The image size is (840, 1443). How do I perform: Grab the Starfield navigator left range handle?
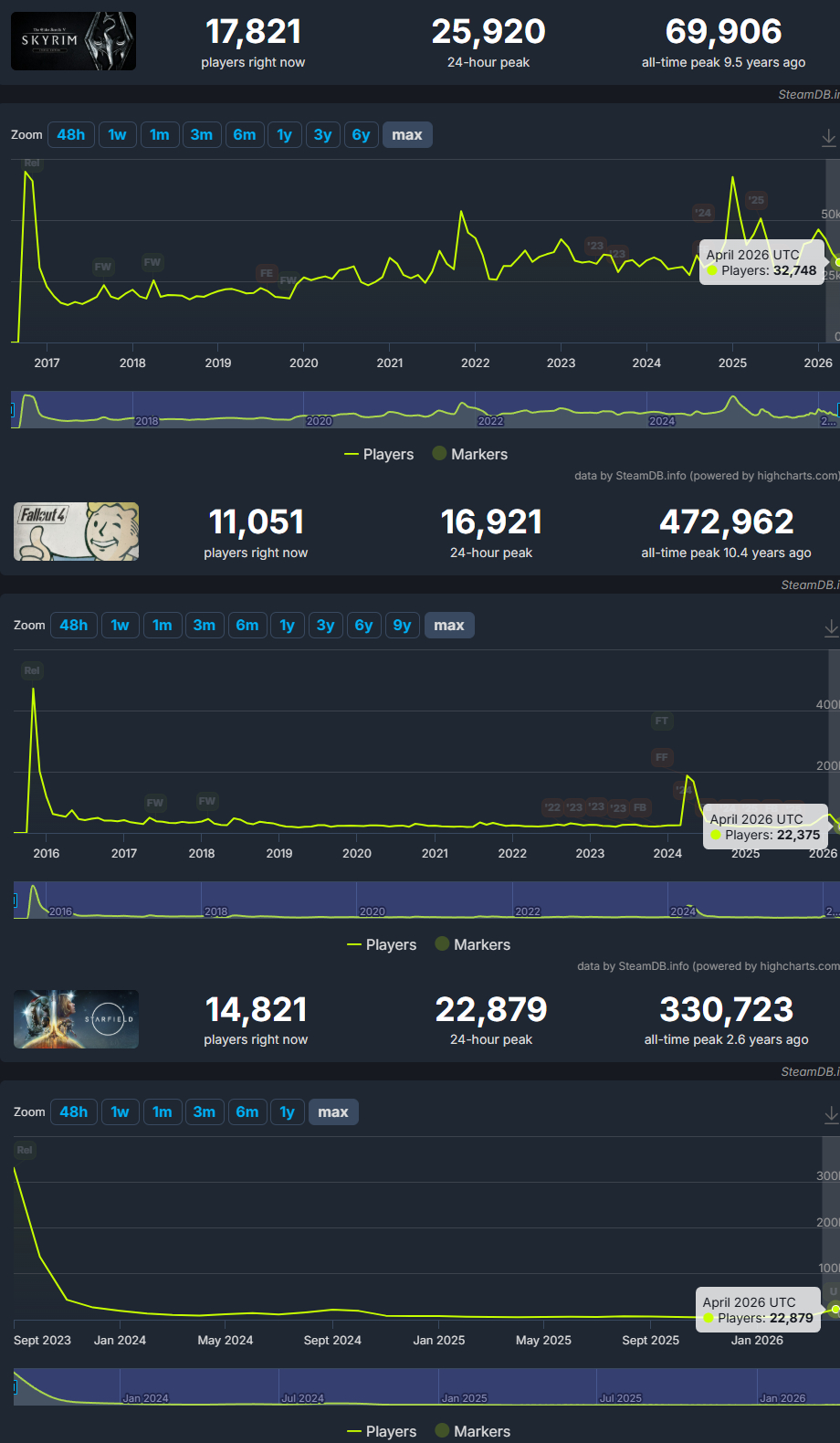[15, 1388]
